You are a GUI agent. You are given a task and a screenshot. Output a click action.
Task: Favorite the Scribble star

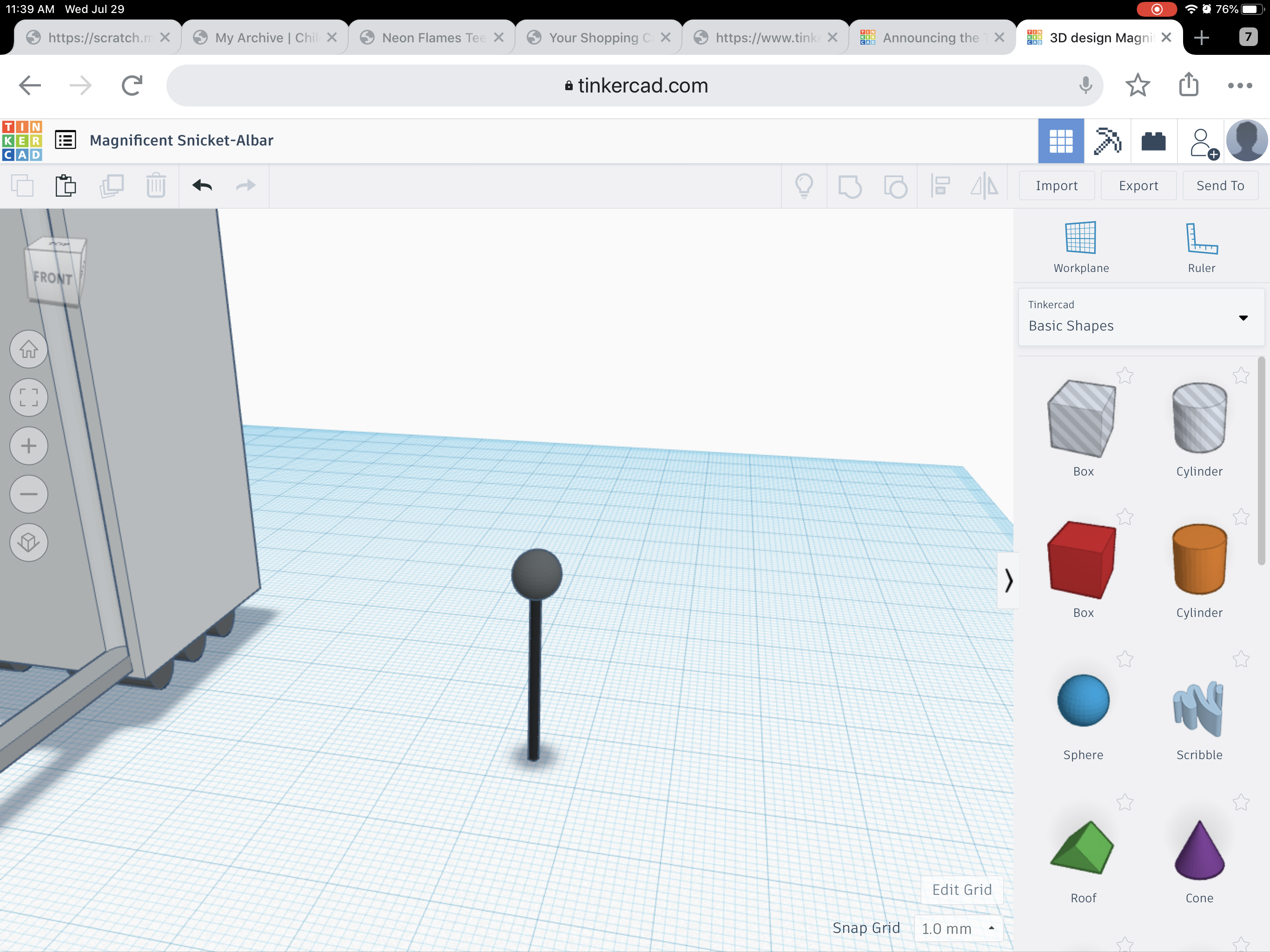(x=1241, y=659)
